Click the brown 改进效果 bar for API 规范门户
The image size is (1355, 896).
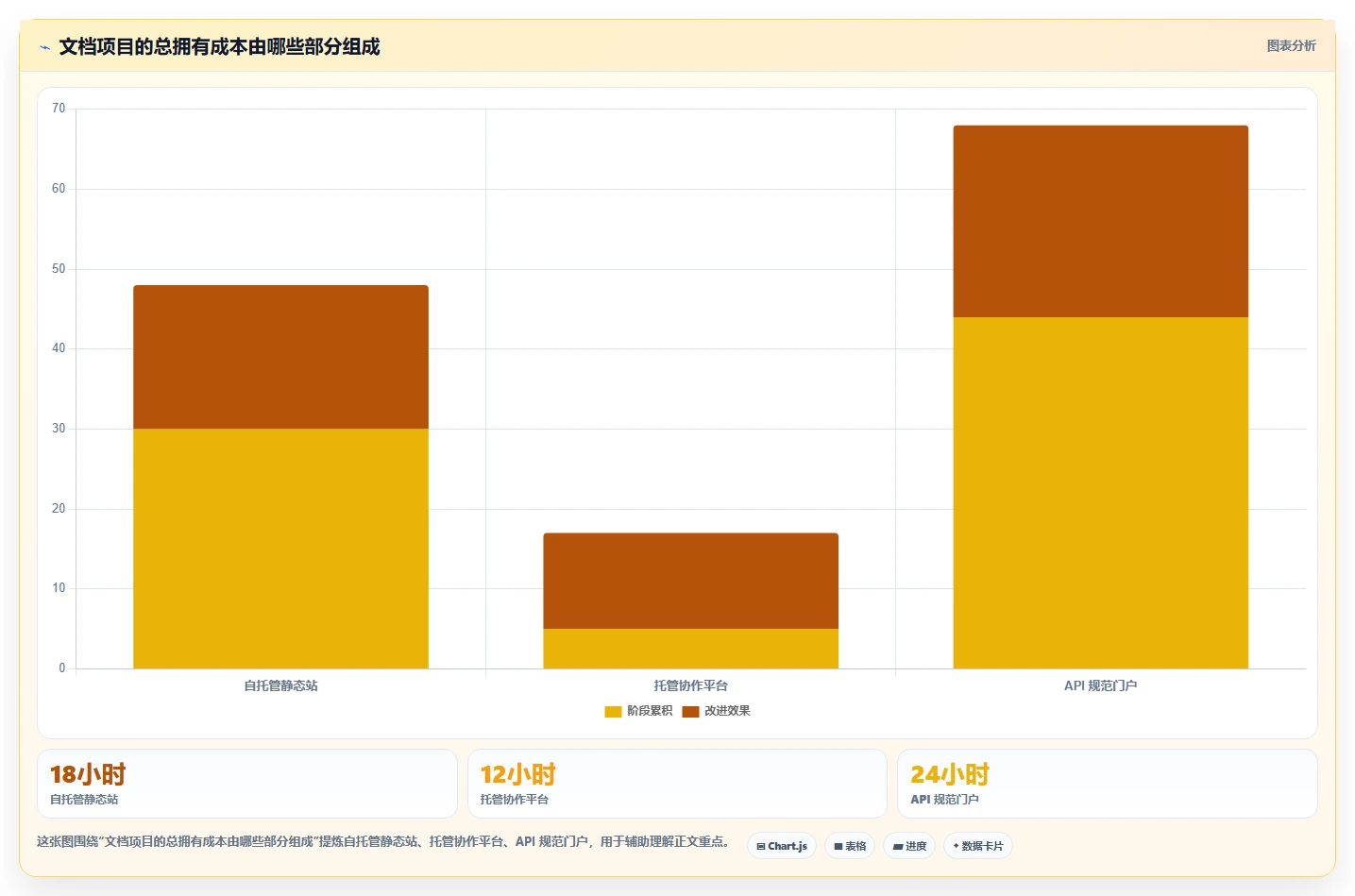1100,221
